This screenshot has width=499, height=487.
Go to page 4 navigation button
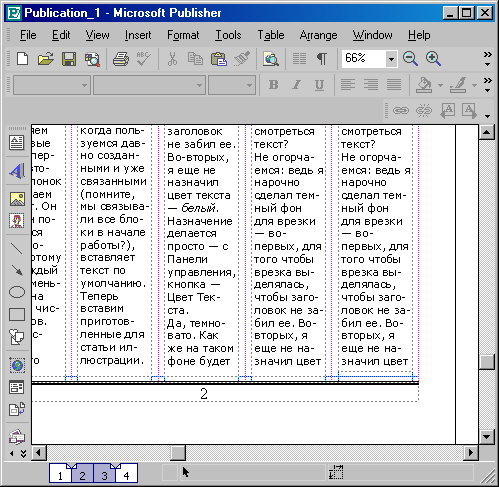[x=126, y=474]
